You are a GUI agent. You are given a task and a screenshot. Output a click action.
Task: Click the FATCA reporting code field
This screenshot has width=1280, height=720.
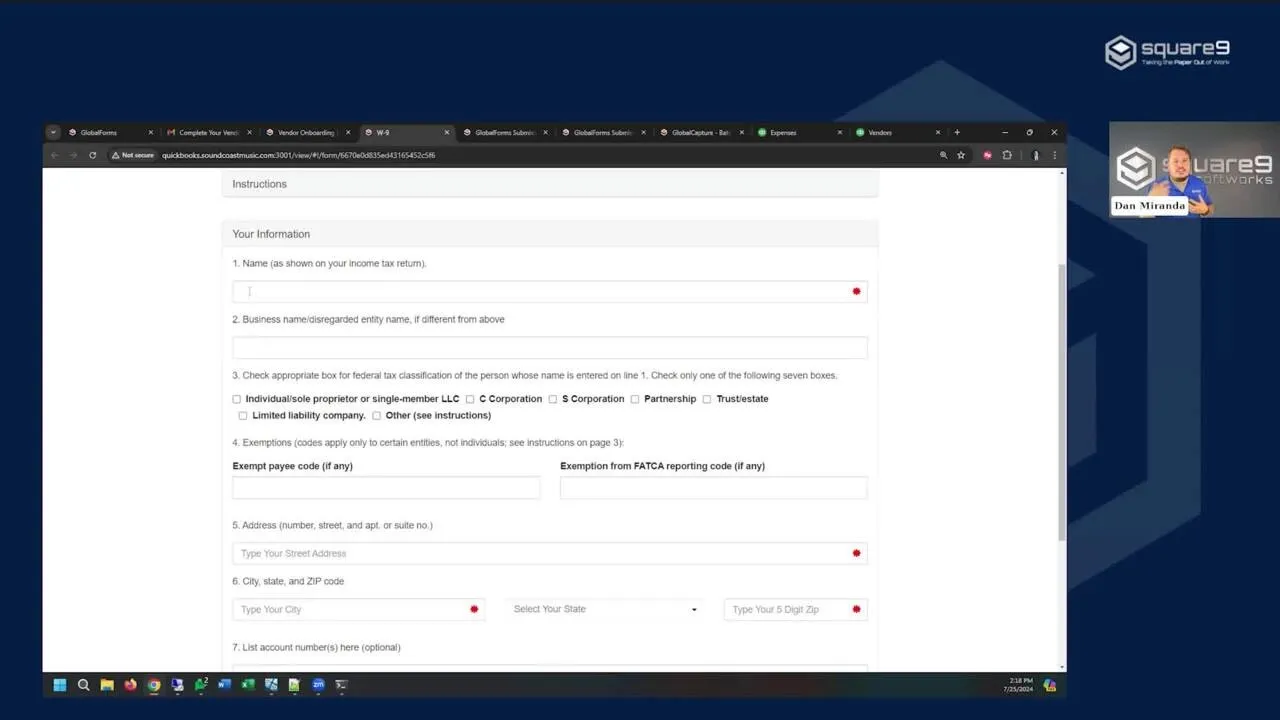coord(714,488)
